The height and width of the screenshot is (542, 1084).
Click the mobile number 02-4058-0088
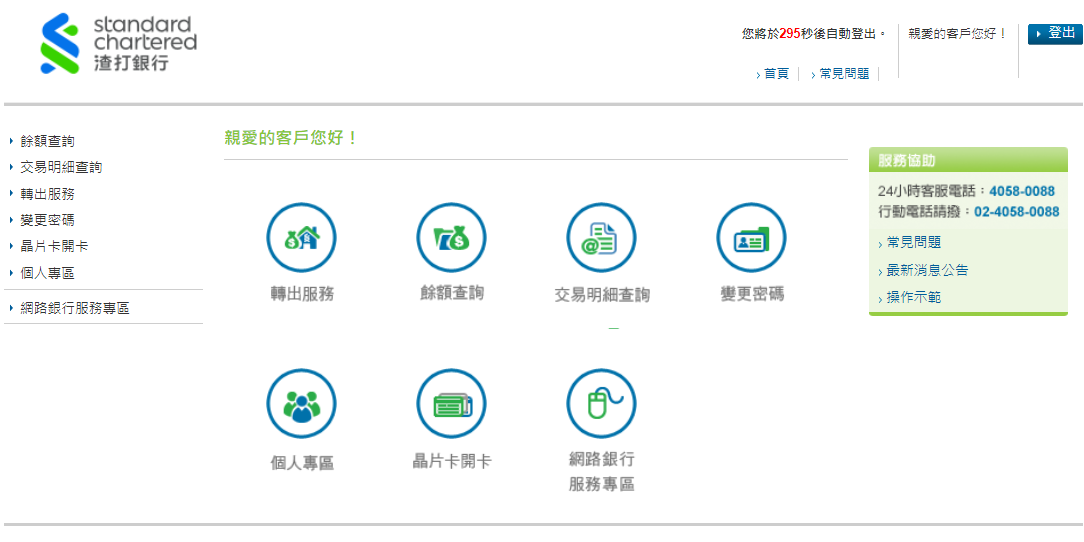[1017, 212]
